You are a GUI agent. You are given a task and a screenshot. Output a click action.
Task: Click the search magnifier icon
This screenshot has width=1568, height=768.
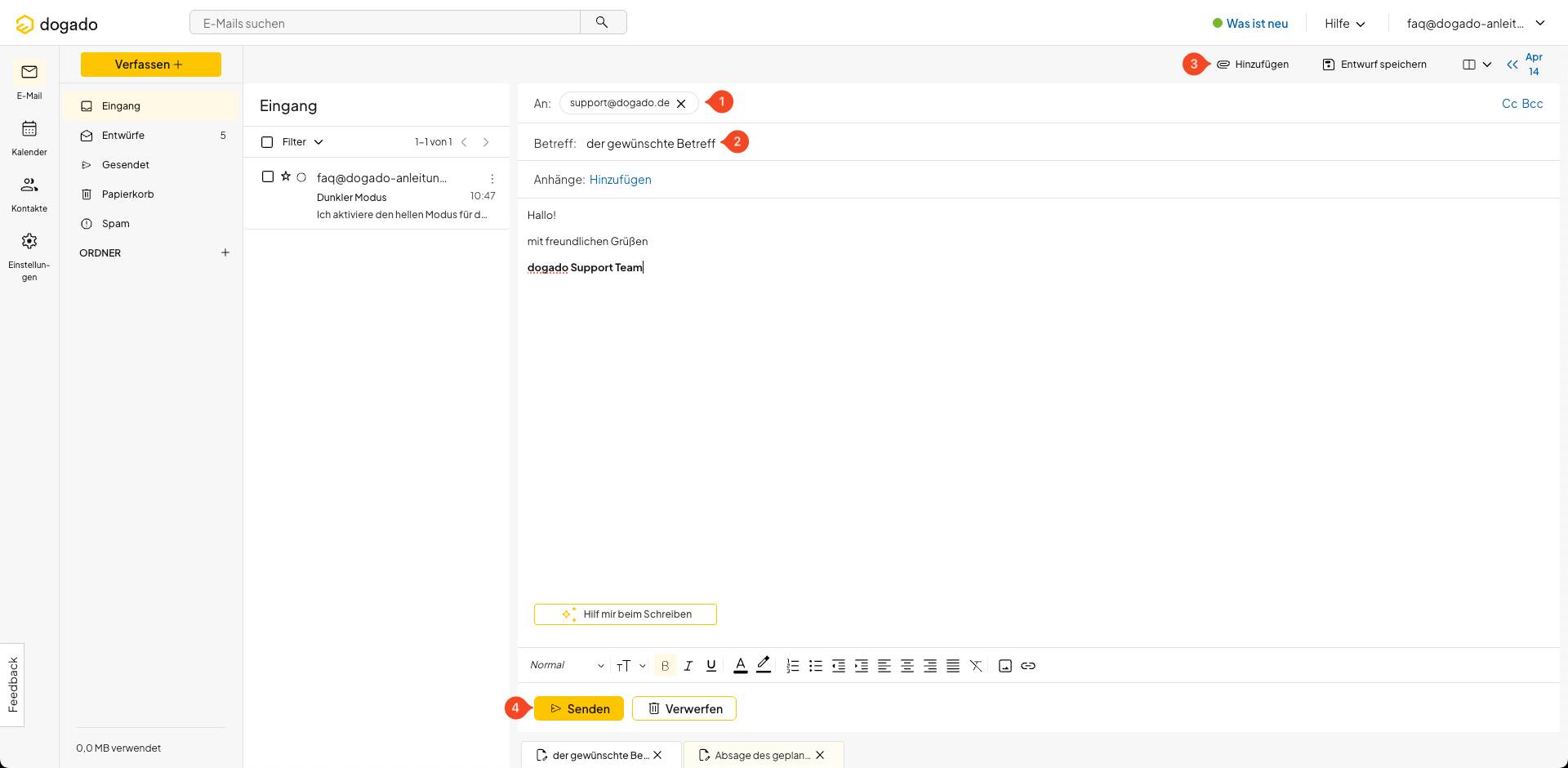point(602,22)
